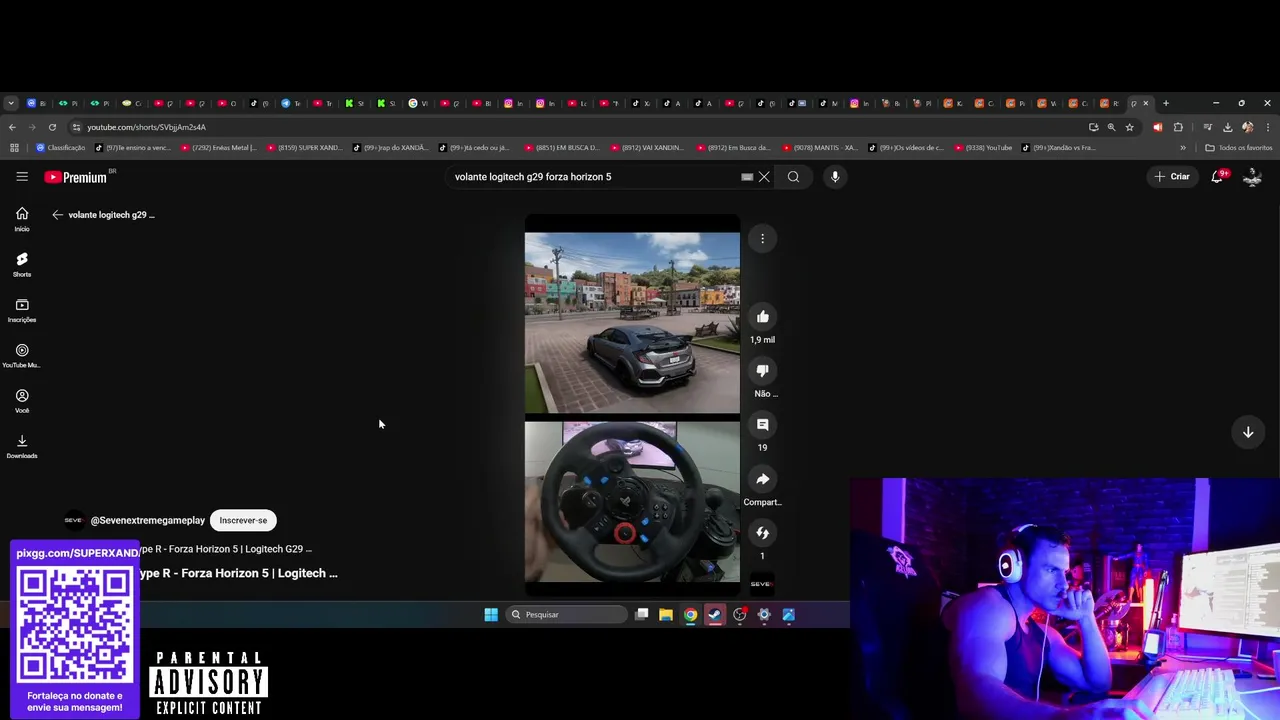Open YouTube Music from the sidebar
This screenshot has width=1280, height=720.
click(22, 356)
